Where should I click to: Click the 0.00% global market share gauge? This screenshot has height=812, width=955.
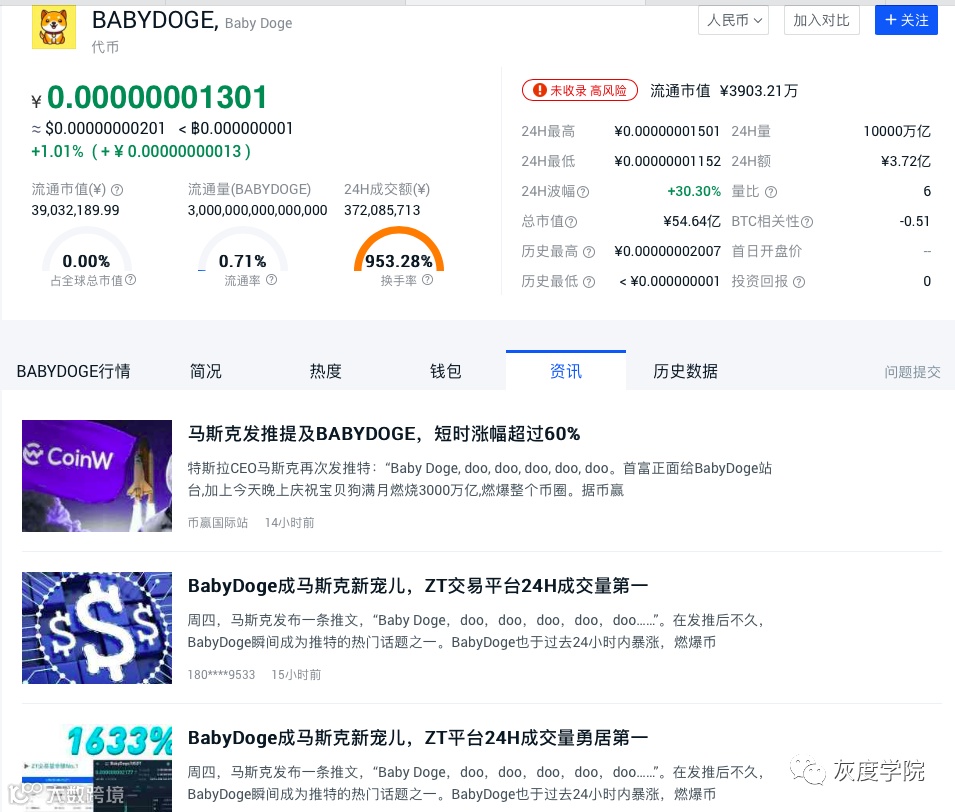click(86, 250)
